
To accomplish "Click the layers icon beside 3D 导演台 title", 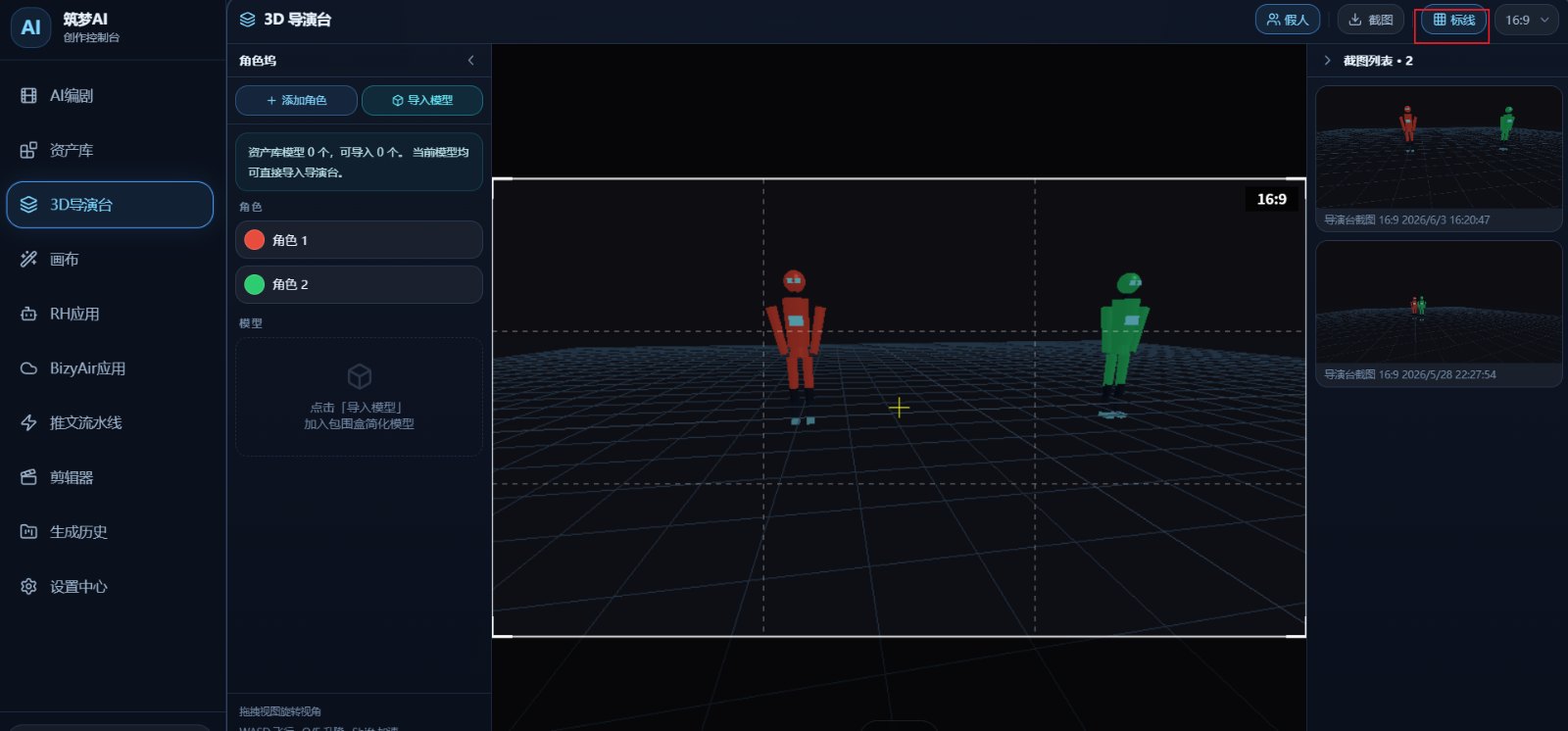I will (248, 20).
